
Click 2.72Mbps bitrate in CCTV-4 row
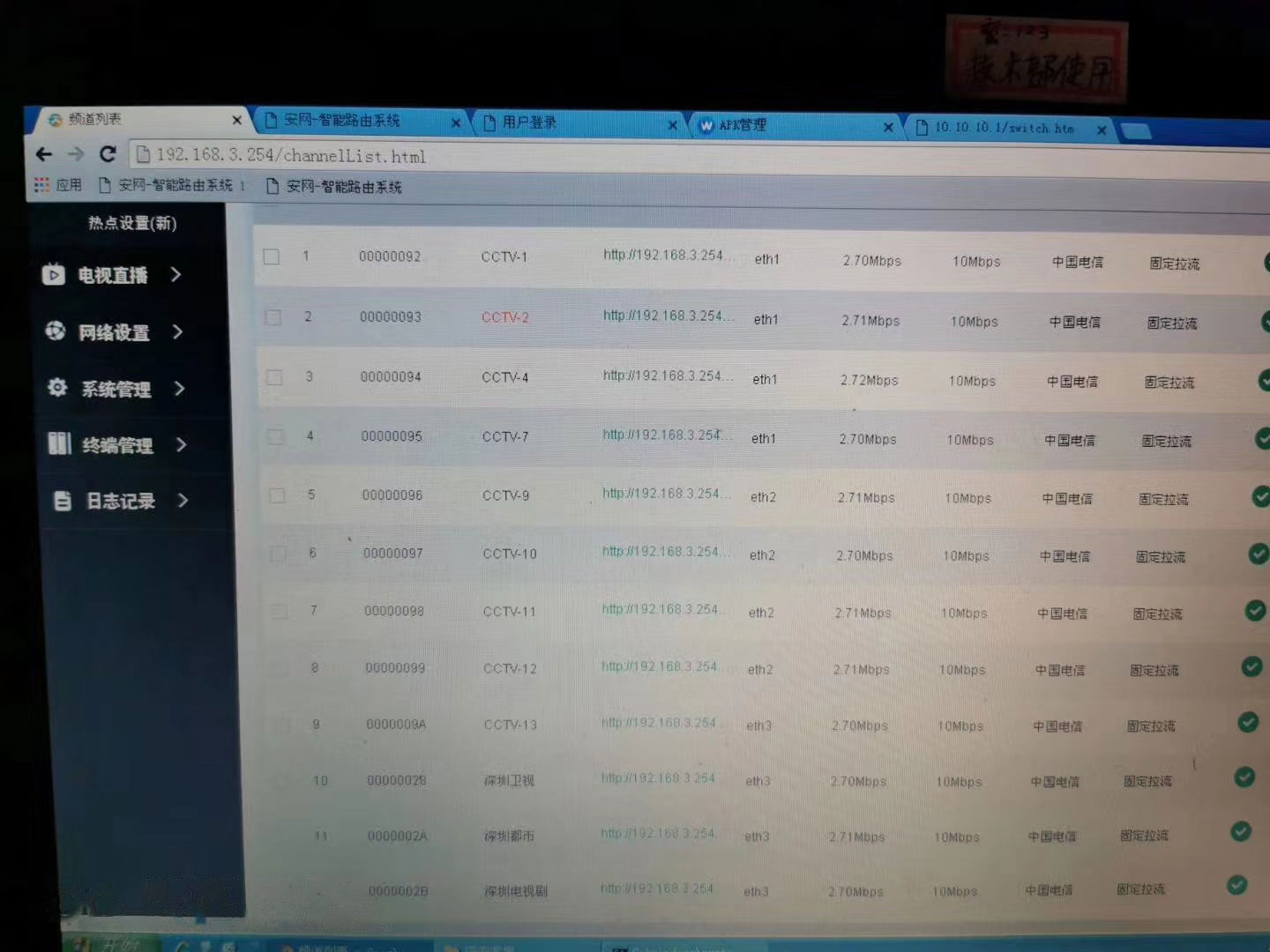tap(870, 381)
